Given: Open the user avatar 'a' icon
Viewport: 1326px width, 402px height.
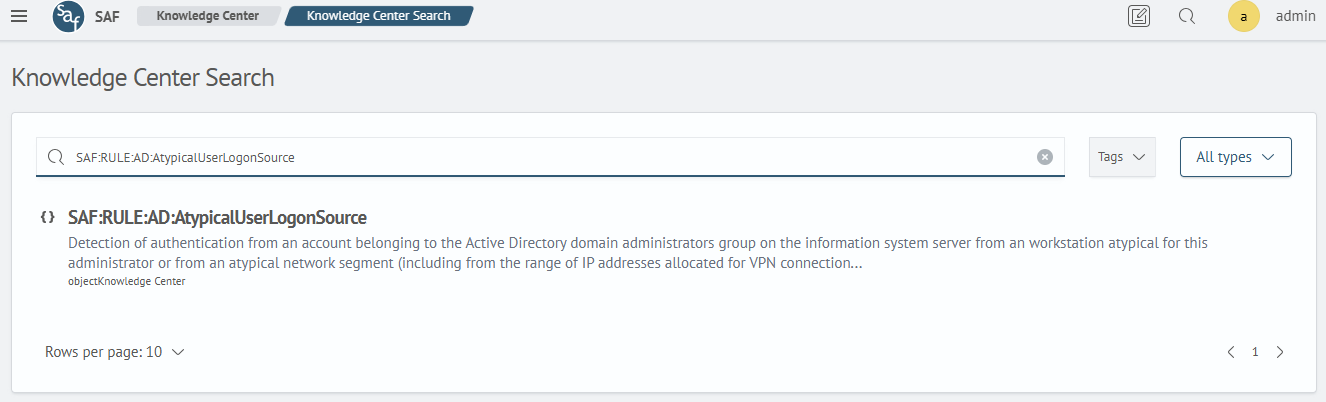Looking at the screenshot, I should coord(1244,16).
